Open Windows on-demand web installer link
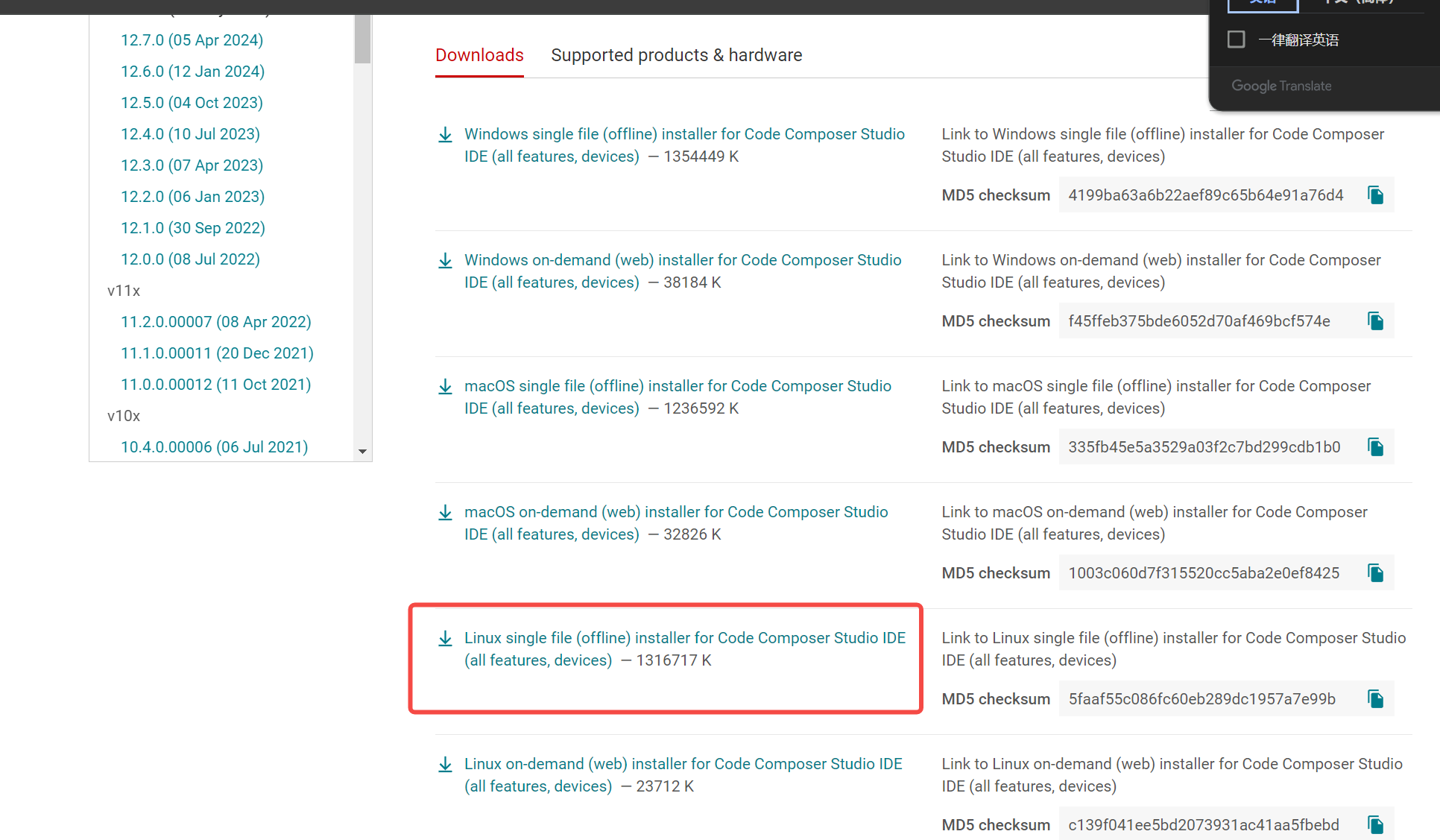 click(682, 261)
